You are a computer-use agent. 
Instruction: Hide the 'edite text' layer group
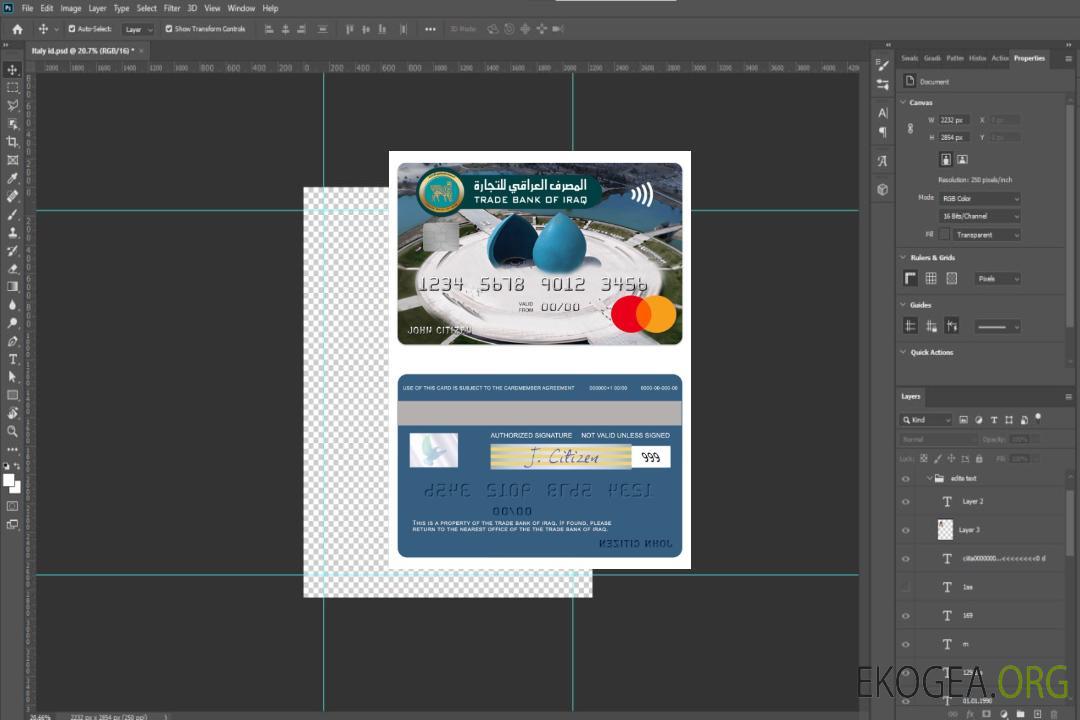[x=906, y=479]
